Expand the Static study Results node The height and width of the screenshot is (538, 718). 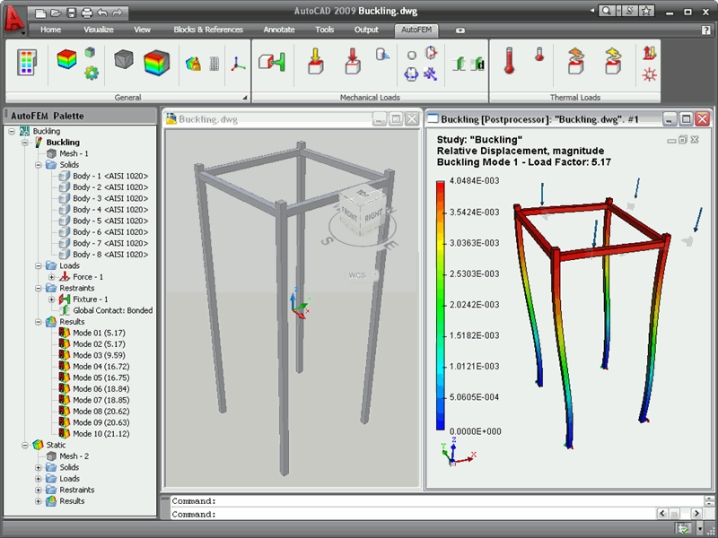coord(38,501)
